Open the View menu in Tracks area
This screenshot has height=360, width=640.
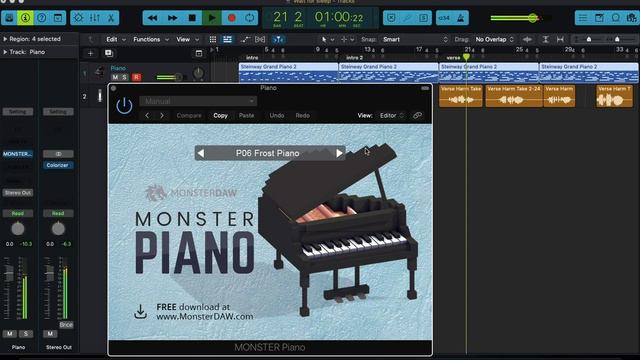tap(187, 40)
